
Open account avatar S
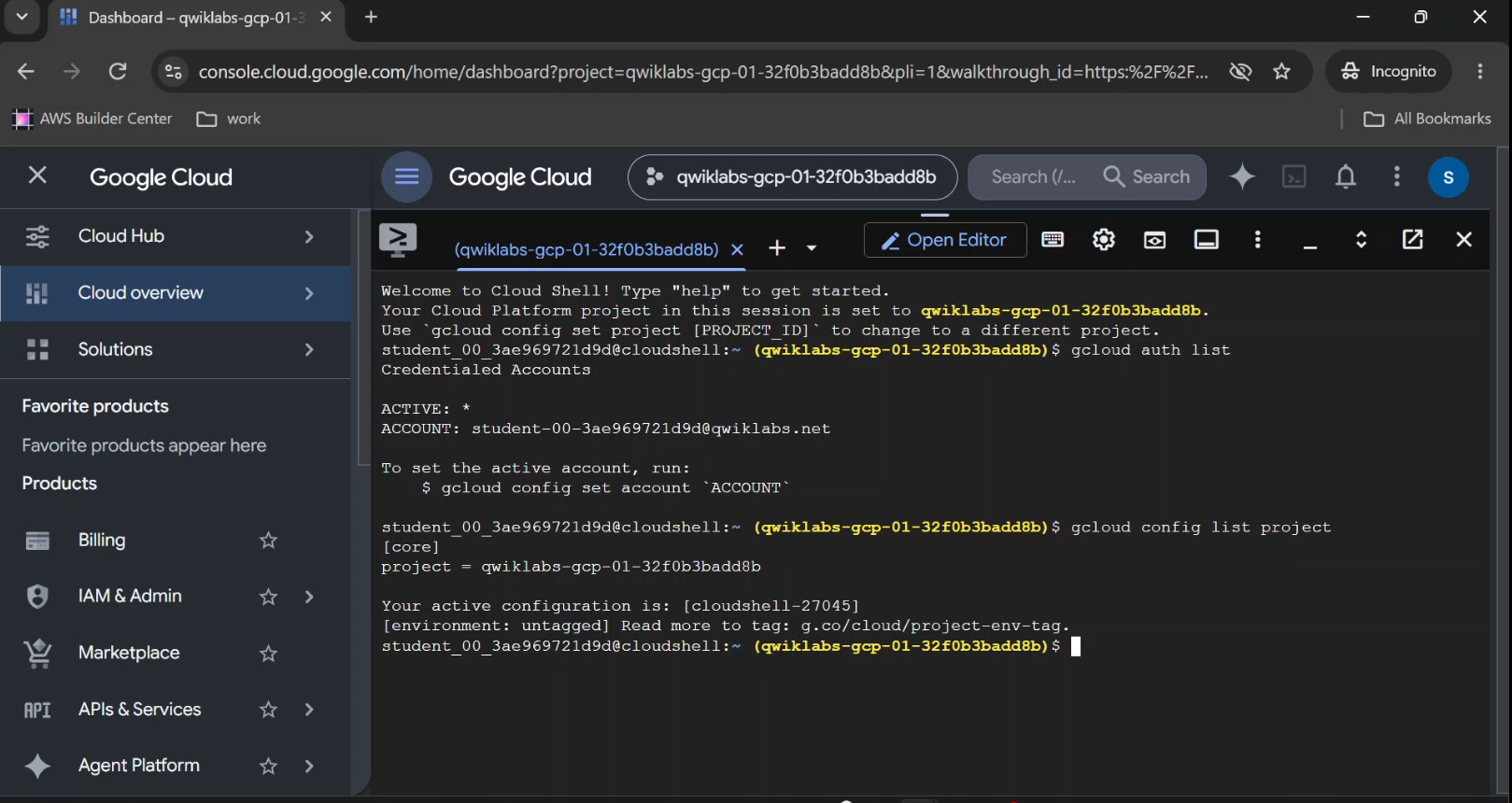click(1448, 177)
